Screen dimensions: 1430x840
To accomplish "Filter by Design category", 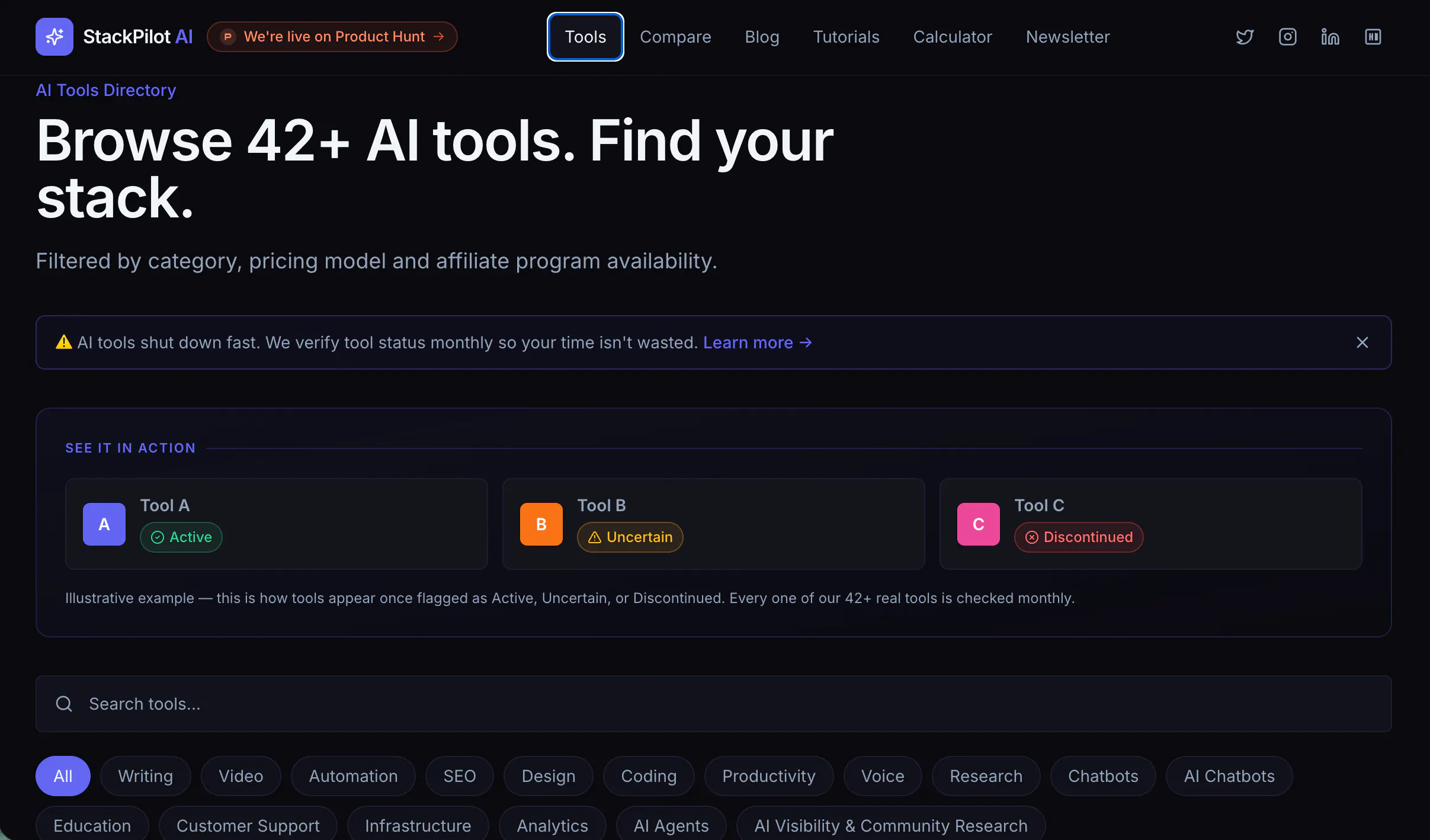I will click(549, 776).
